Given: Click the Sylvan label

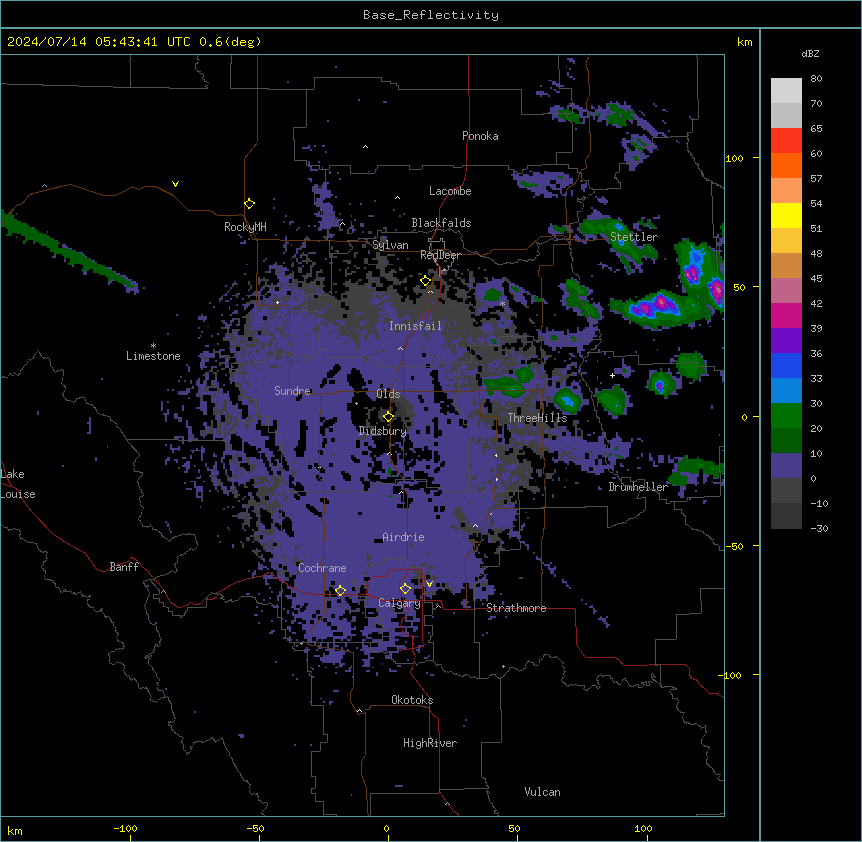Looking at the screenshot, I should [390, 245].
